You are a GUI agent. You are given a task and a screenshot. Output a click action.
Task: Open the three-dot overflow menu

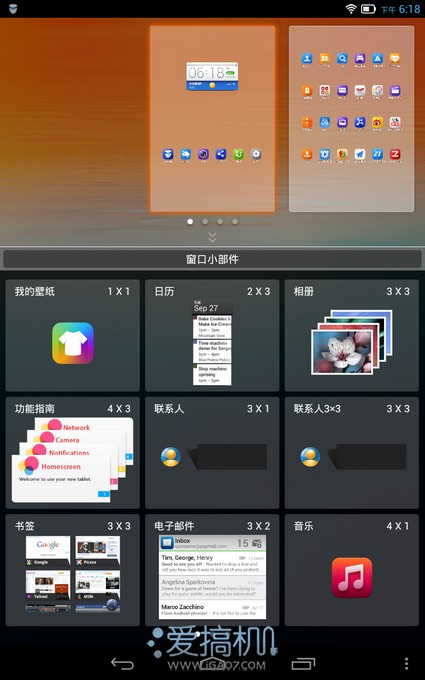point(406,664)
